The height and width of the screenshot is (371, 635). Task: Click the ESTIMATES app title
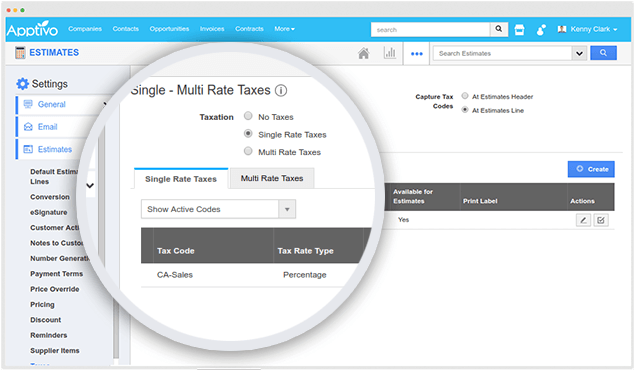54,53
